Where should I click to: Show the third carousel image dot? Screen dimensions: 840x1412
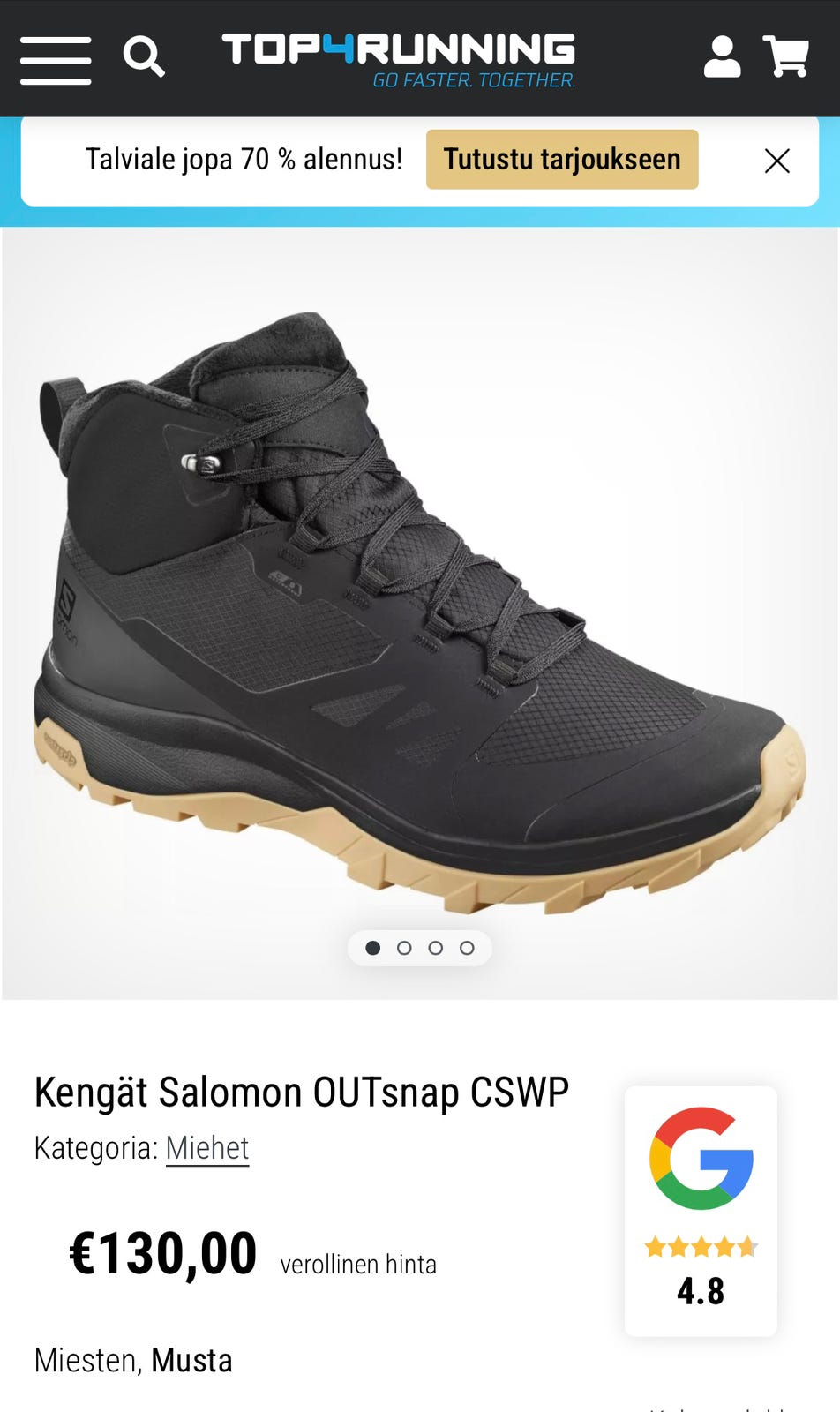pos(436,948)
